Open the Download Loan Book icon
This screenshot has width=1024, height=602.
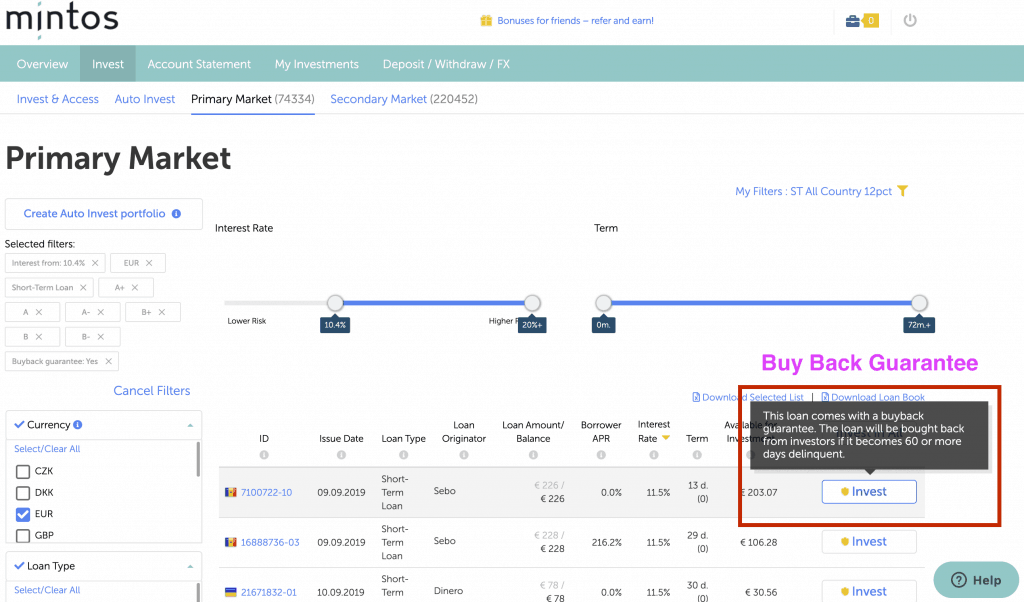tap(824, 397)
